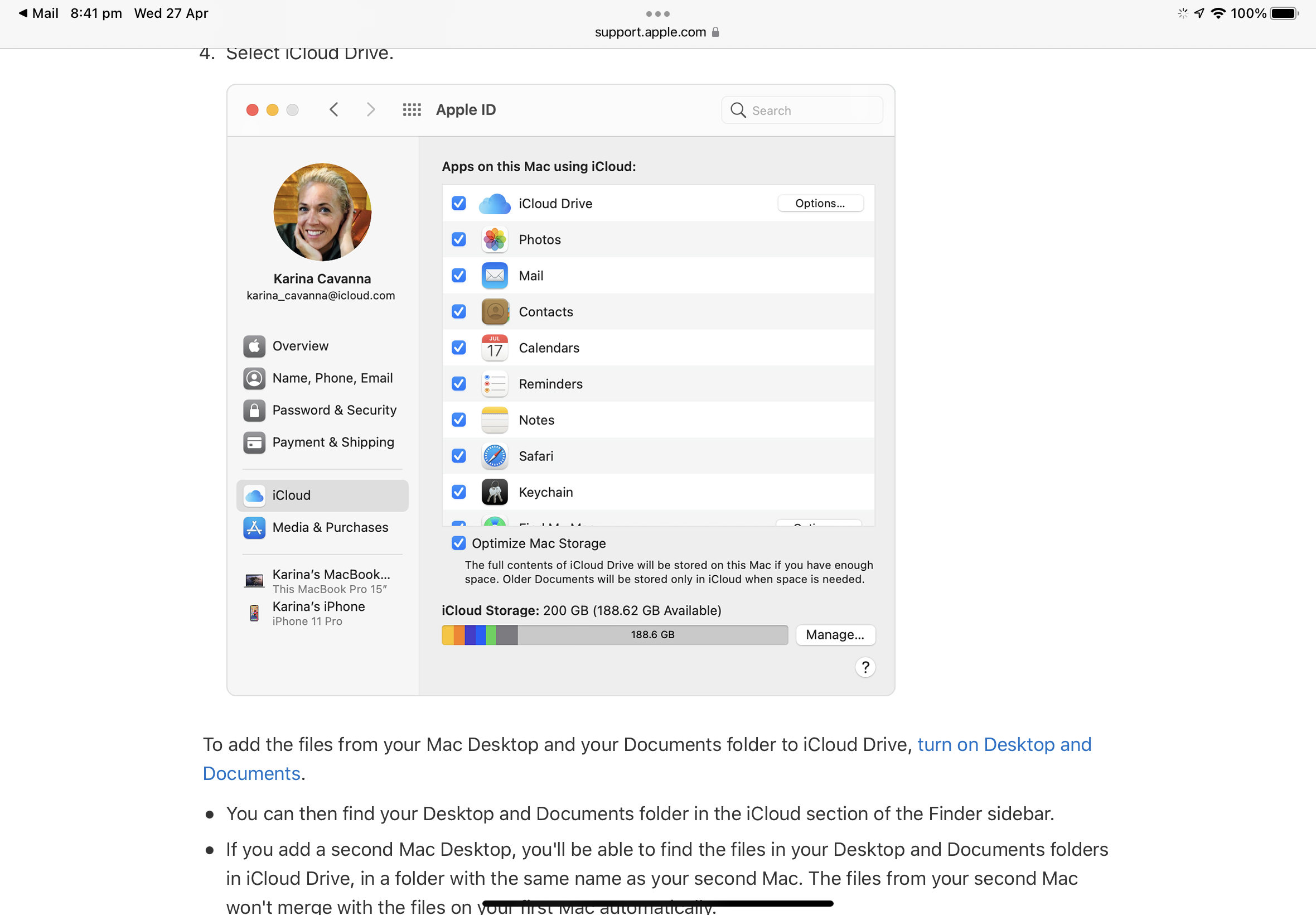This screenshot has width=1316, height=915.
Task: Toggle the Mail iCloud checkbox
Action: [x=458, y=276]
